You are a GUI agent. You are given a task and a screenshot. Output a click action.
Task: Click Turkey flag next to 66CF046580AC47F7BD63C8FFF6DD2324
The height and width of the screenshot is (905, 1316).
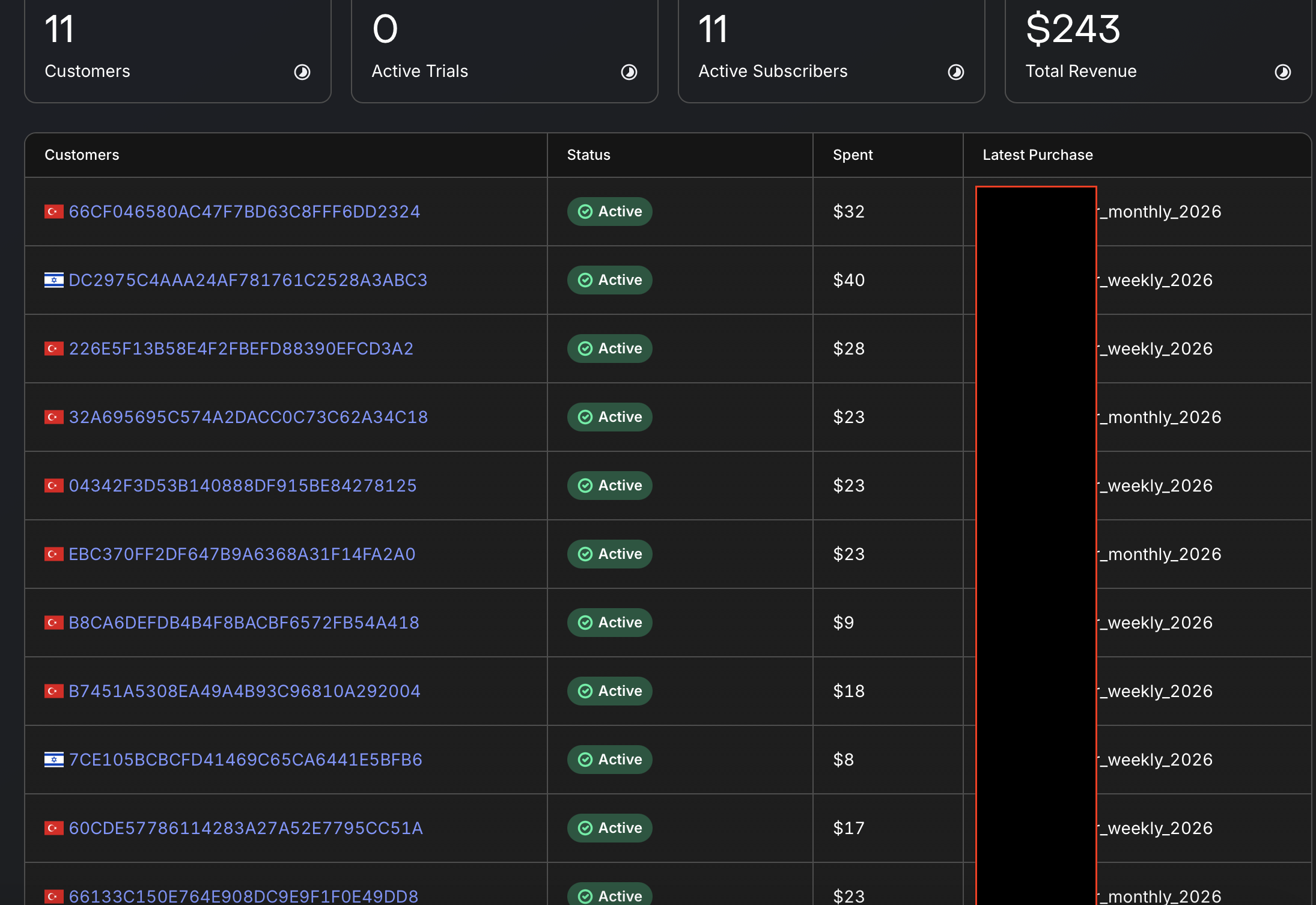click(x=54, y=212)
